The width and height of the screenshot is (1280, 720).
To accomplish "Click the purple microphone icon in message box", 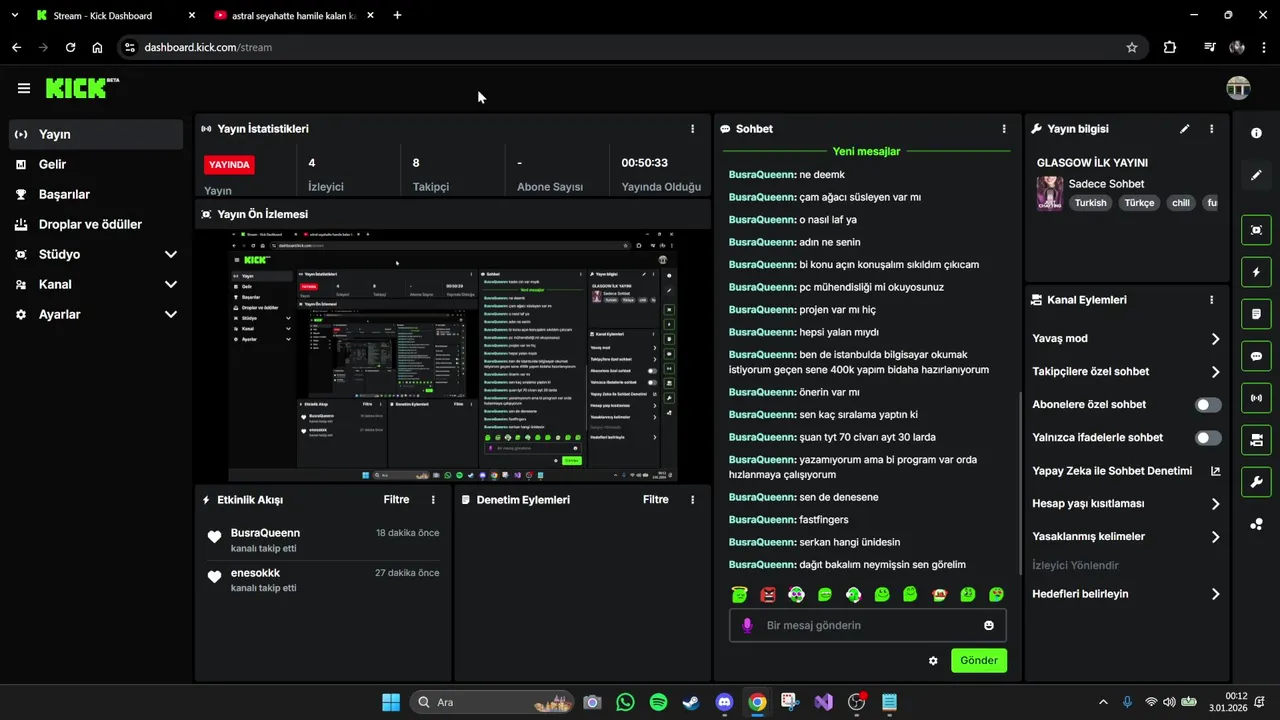I will pyautogui.click(x=746, y=625).
